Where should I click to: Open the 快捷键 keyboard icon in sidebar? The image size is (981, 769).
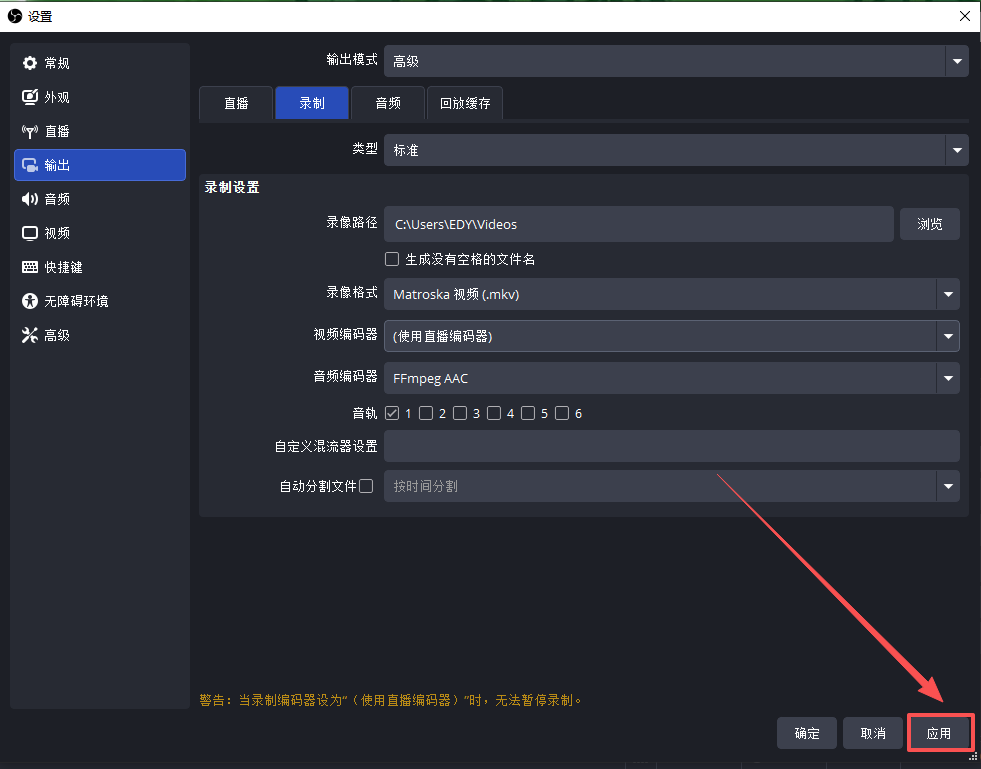pyautogui.click(x=30, y=267)
